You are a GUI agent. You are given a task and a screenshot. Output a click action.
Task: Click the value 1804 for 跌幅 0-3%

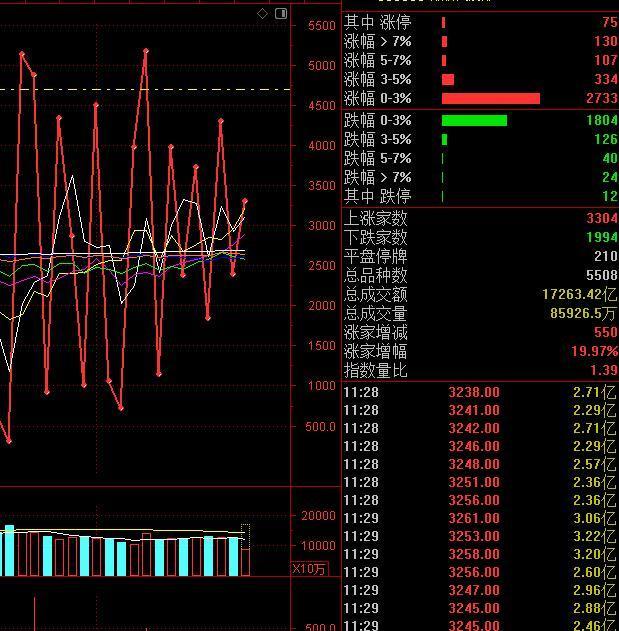[601, 120]
